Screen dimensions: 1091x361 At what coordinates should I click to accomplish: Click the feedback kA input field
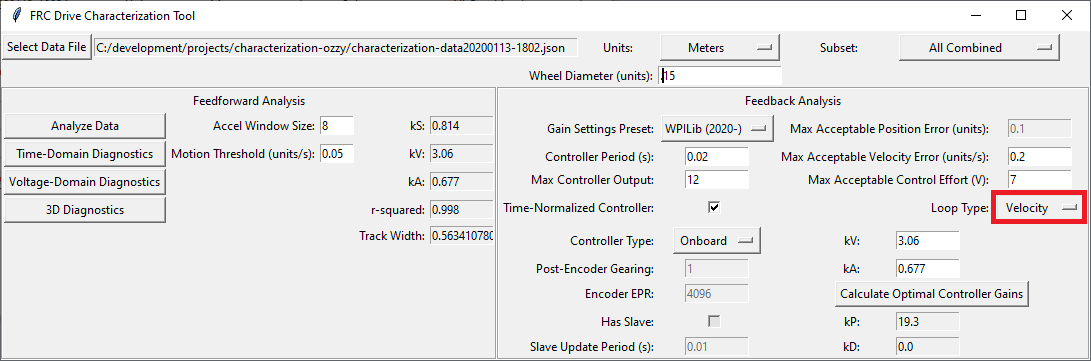pyautogui.click(x=928, y=268)
